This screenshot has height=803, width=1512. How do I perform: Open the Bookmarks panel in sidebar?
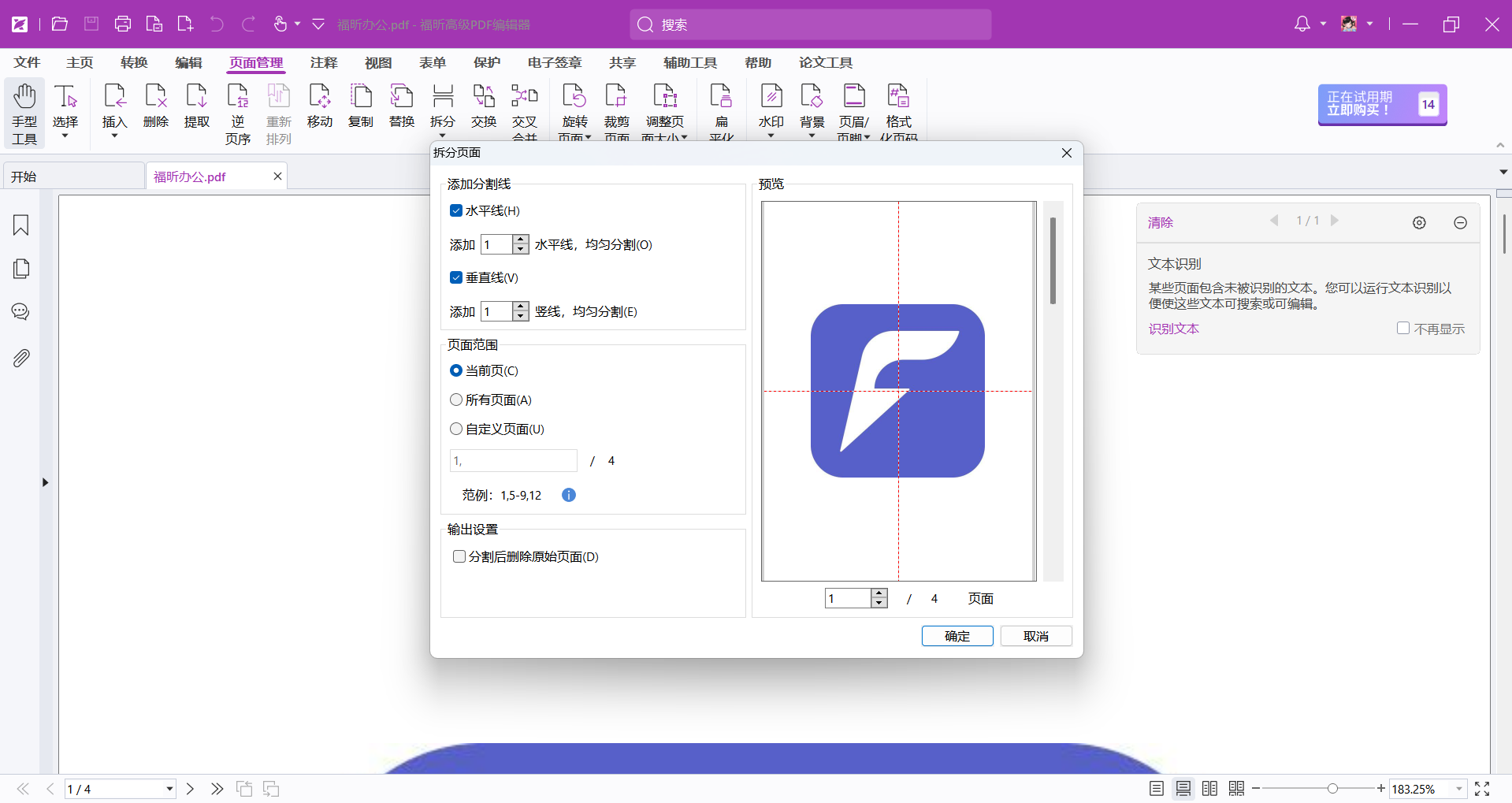click(x=21, y=225)
